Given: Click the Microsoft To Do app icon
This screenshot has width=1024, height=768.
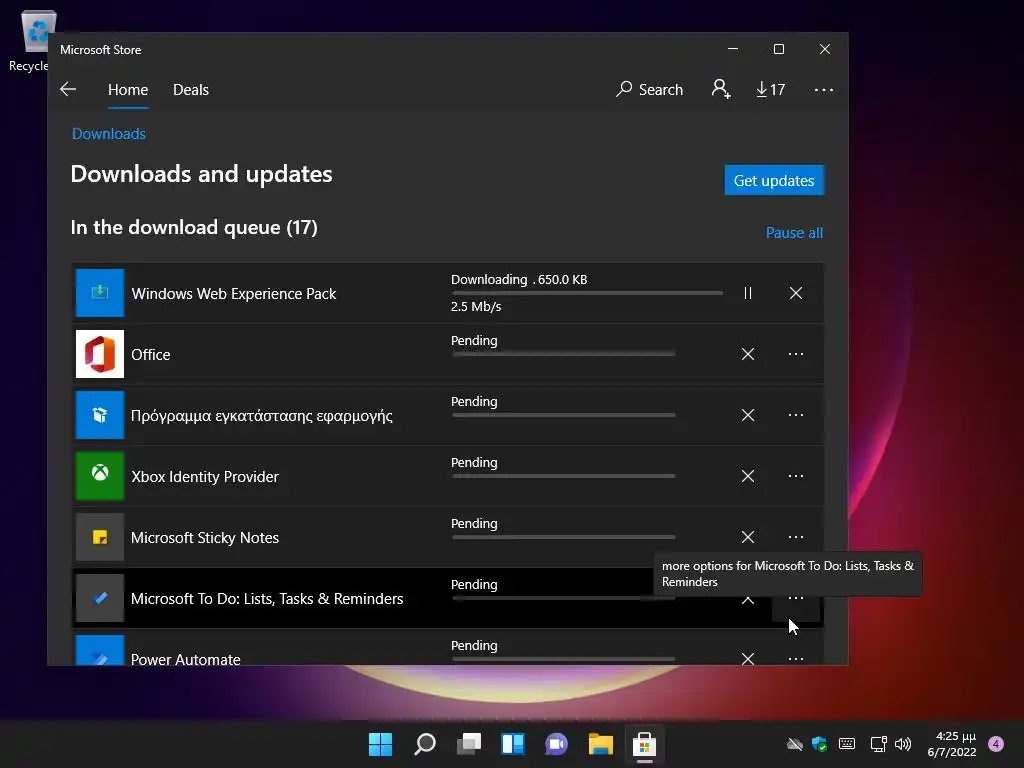Looking at the screenshot, I should coord(100,598).
